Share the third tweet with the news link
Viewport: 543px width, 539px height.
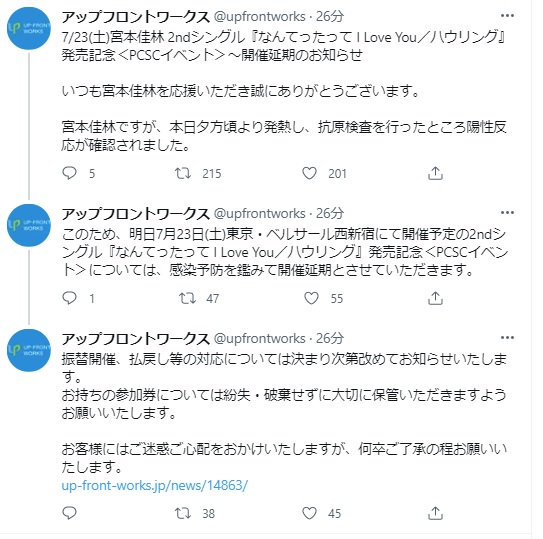[435, 513]
